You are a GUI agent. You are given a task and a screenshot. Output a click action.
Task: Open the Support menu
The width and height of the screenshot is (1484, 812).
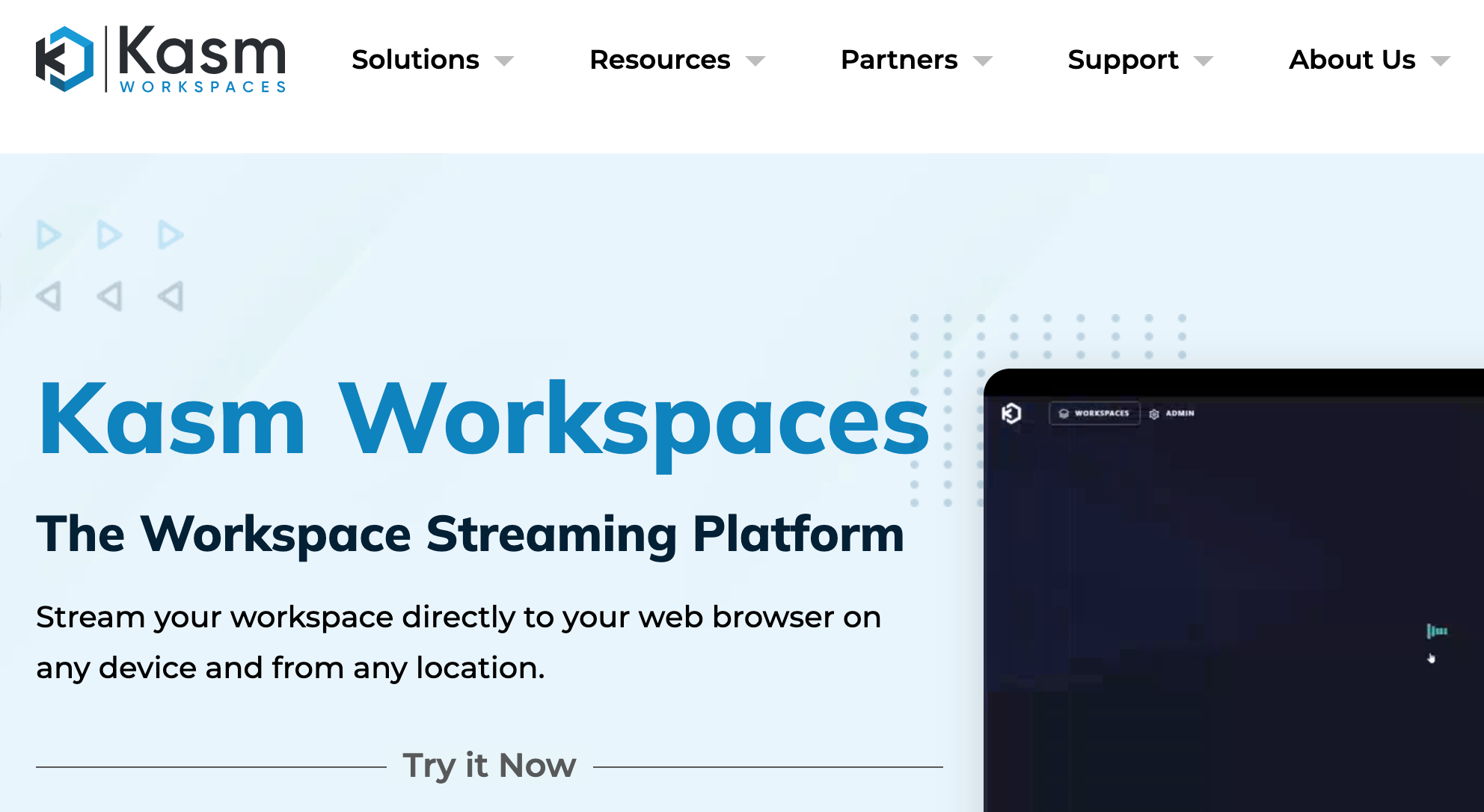[1123, 60]
